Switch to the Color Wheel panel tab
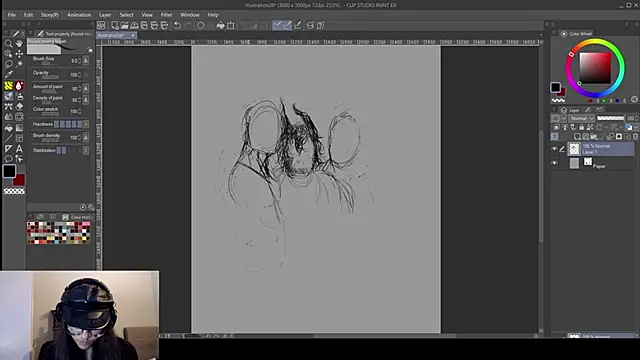 click(x=576, y=34)
